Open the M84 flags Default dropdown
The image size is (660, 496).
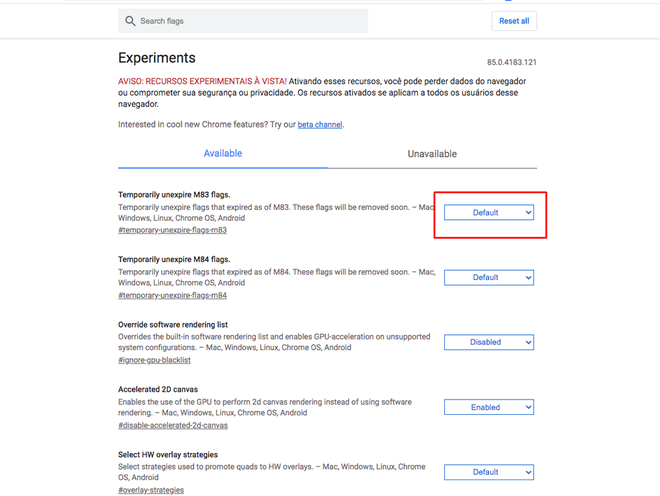[x=489, y=277]
